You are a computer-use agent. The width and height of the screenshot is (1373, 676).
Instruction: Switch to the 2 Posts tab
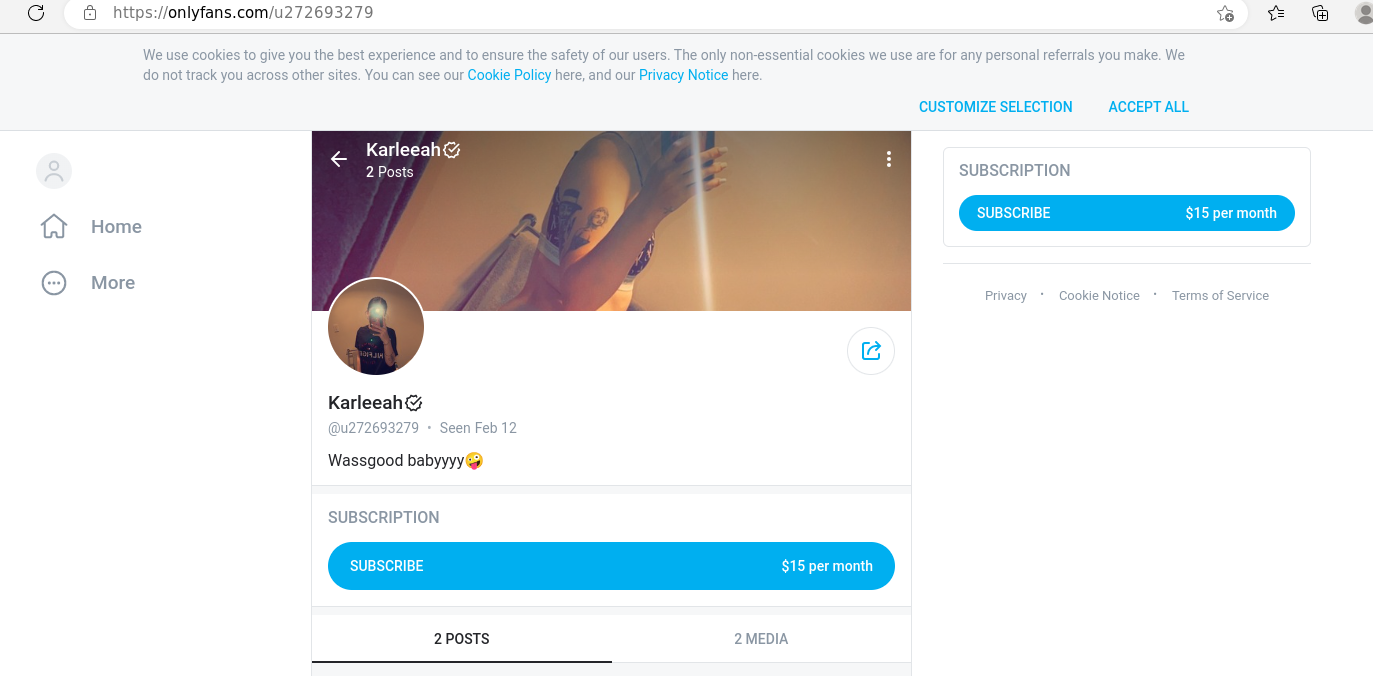pyautogui.click(x=462, y=639)
